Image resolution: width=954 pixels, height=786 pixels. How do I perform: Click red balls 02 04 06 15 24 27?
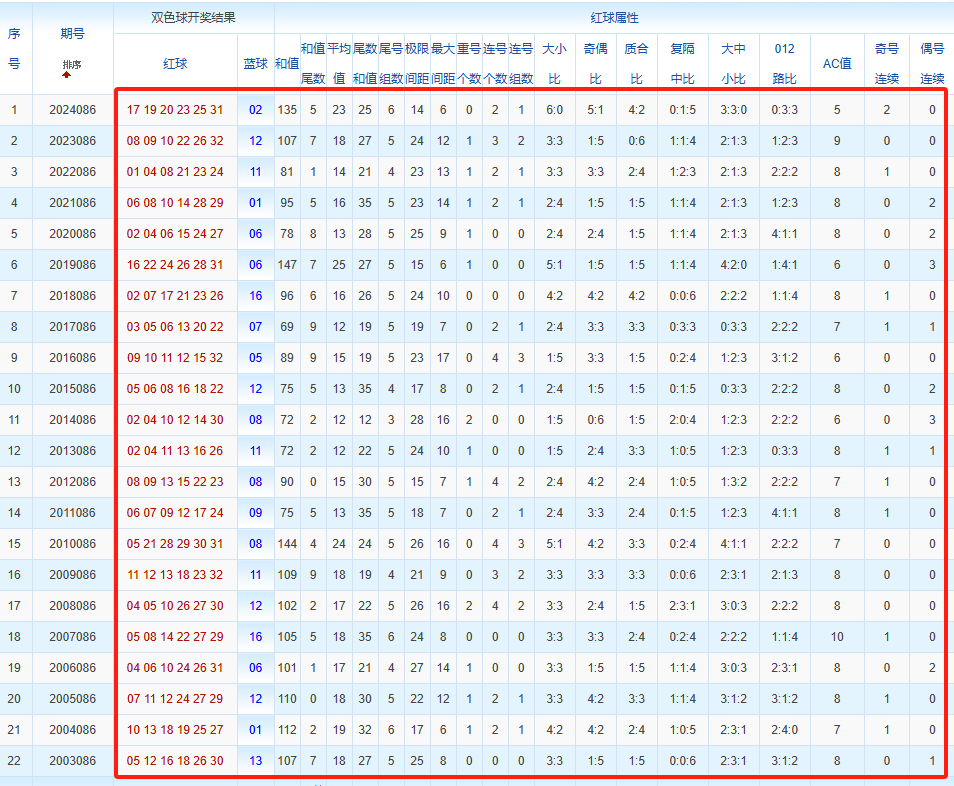175,234
